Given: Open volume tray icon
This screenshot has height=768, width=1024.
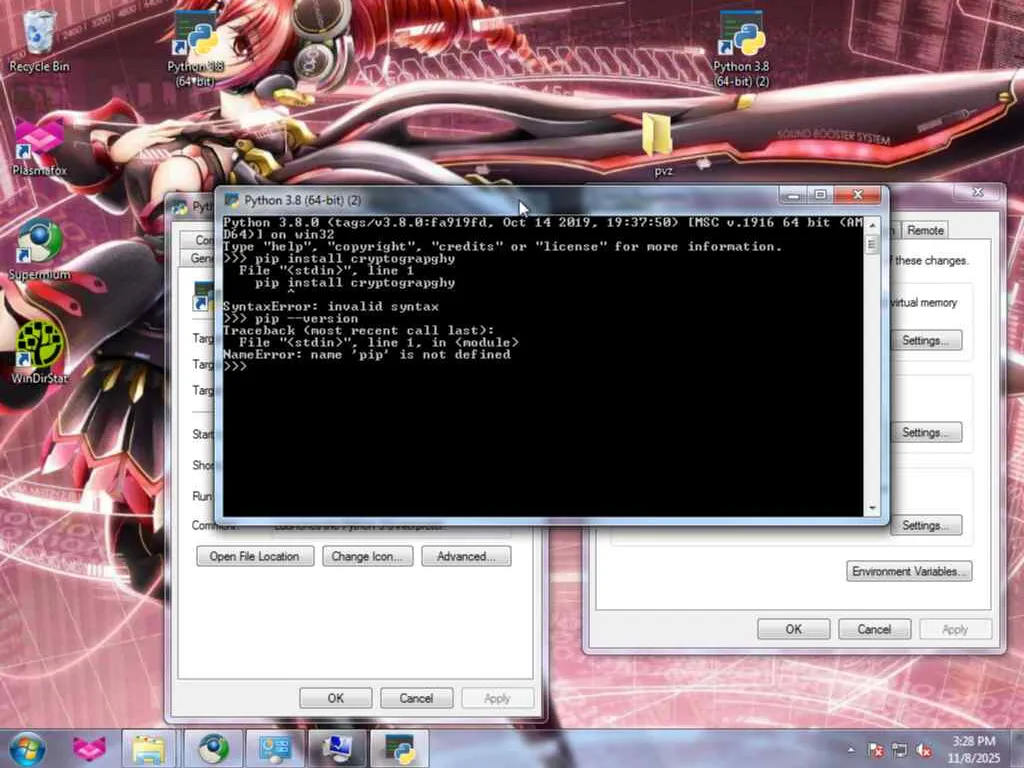Looking at the screenshot, I should pyautogui.click(x=923, y=750).
